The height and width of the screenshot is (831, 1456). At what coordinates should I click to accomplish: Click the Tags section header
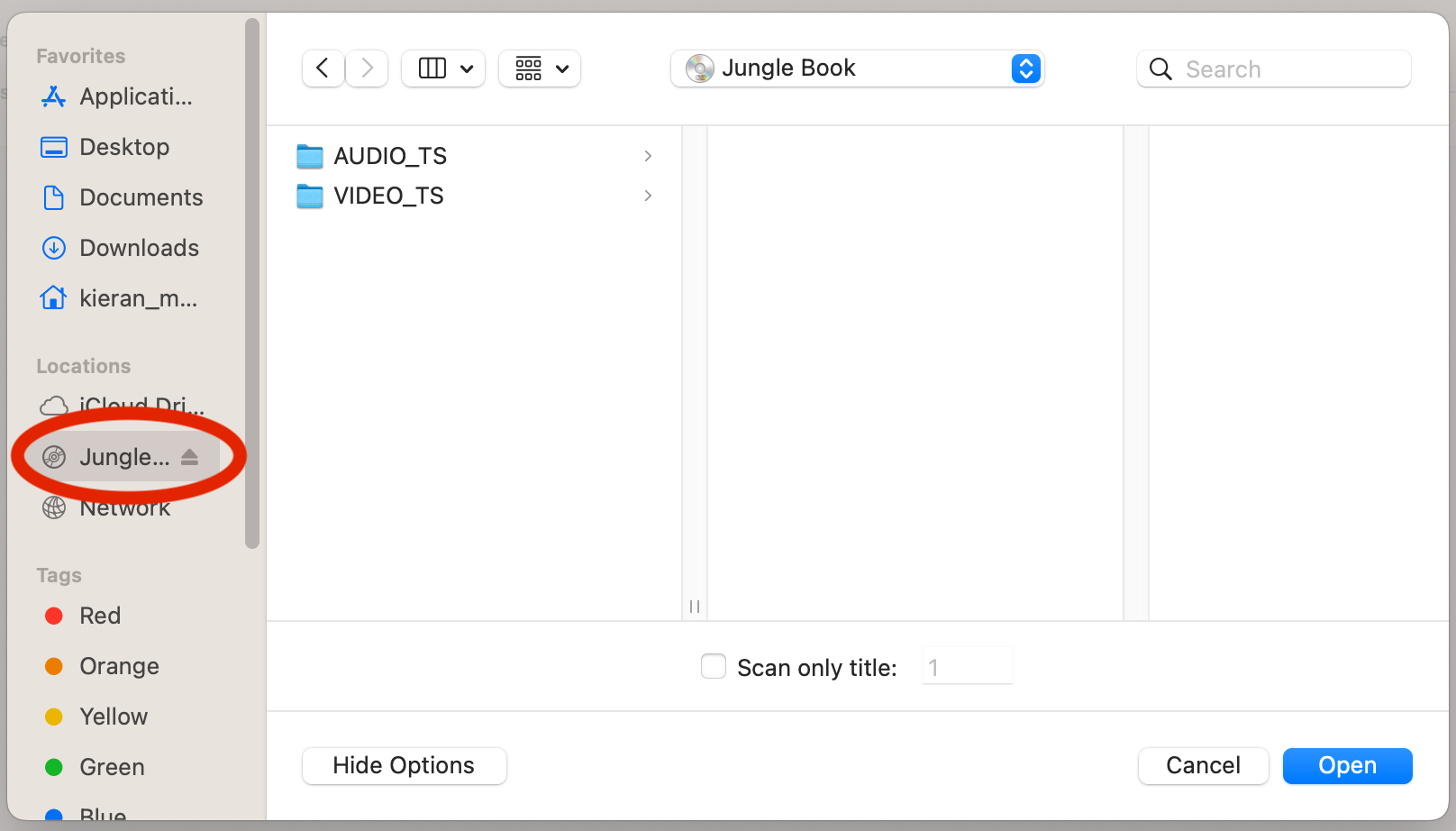tap(59, 575)
